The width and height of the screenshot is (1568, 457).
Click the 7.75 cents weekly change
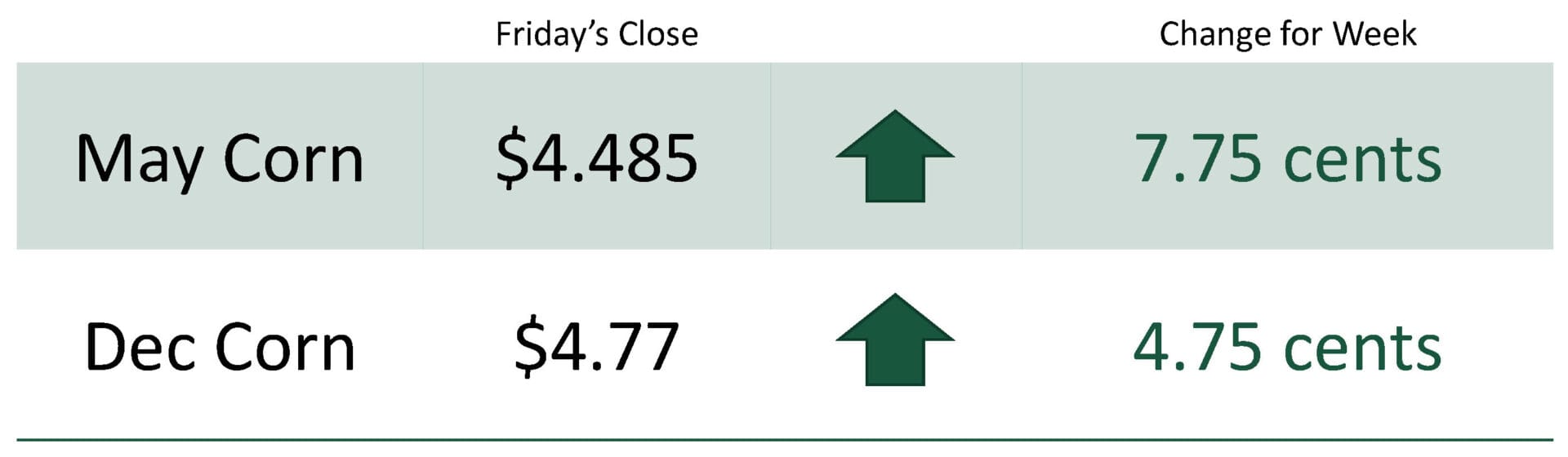click(1287, 158)
